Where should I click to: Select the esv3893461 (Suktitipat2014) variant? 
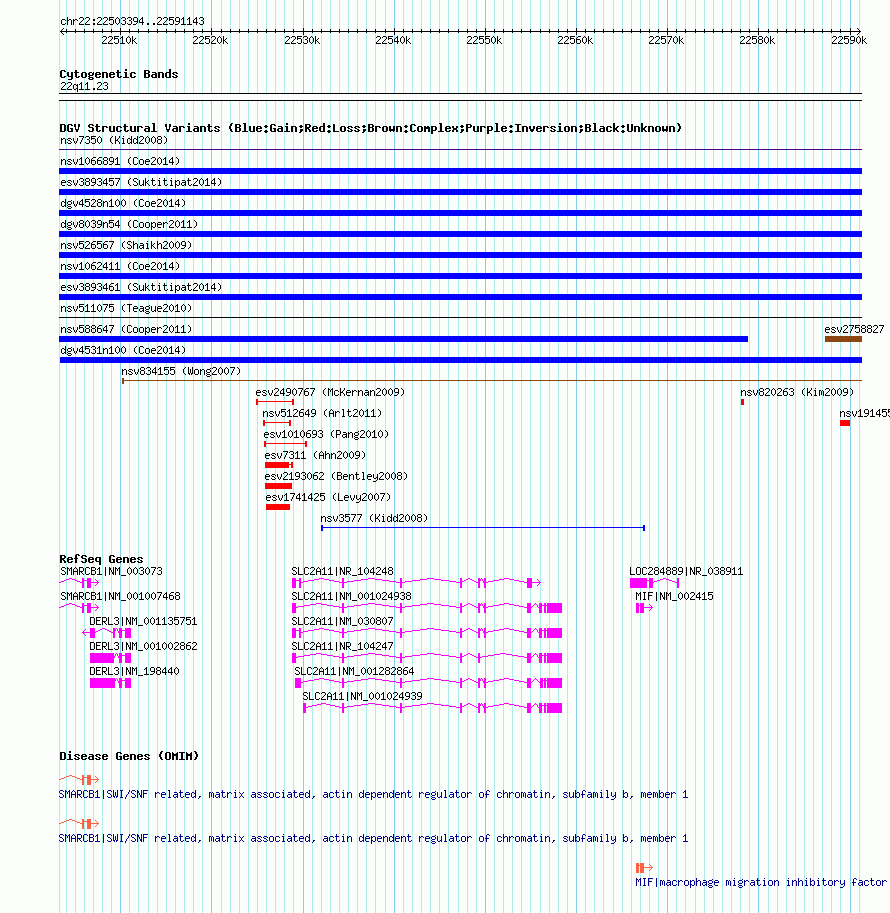pos(460,296)
